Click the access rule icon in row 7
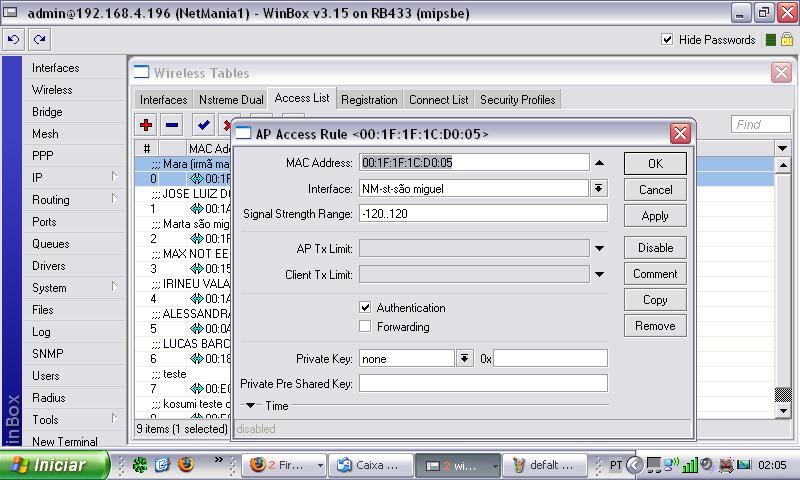Screen dimensions: 800x480 point(196,389)
